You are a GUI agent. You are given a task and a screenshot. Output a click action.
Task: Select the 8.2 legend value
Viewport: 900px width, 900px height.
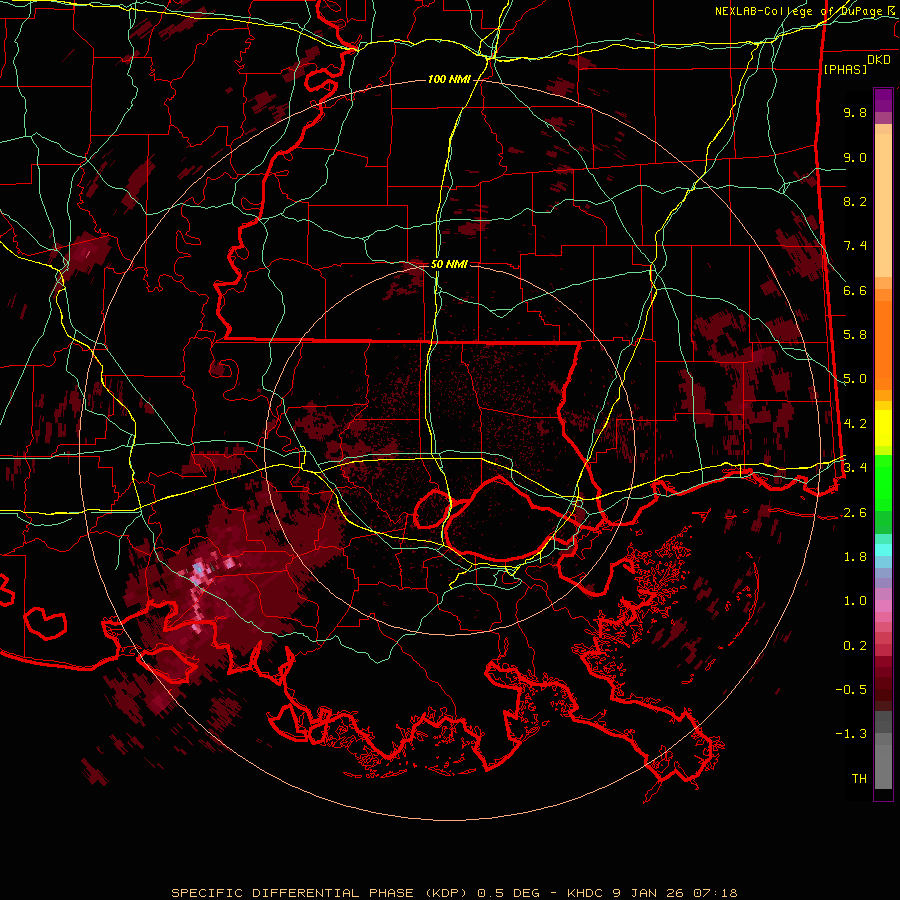pyautogui.click(x=855, y=201)
